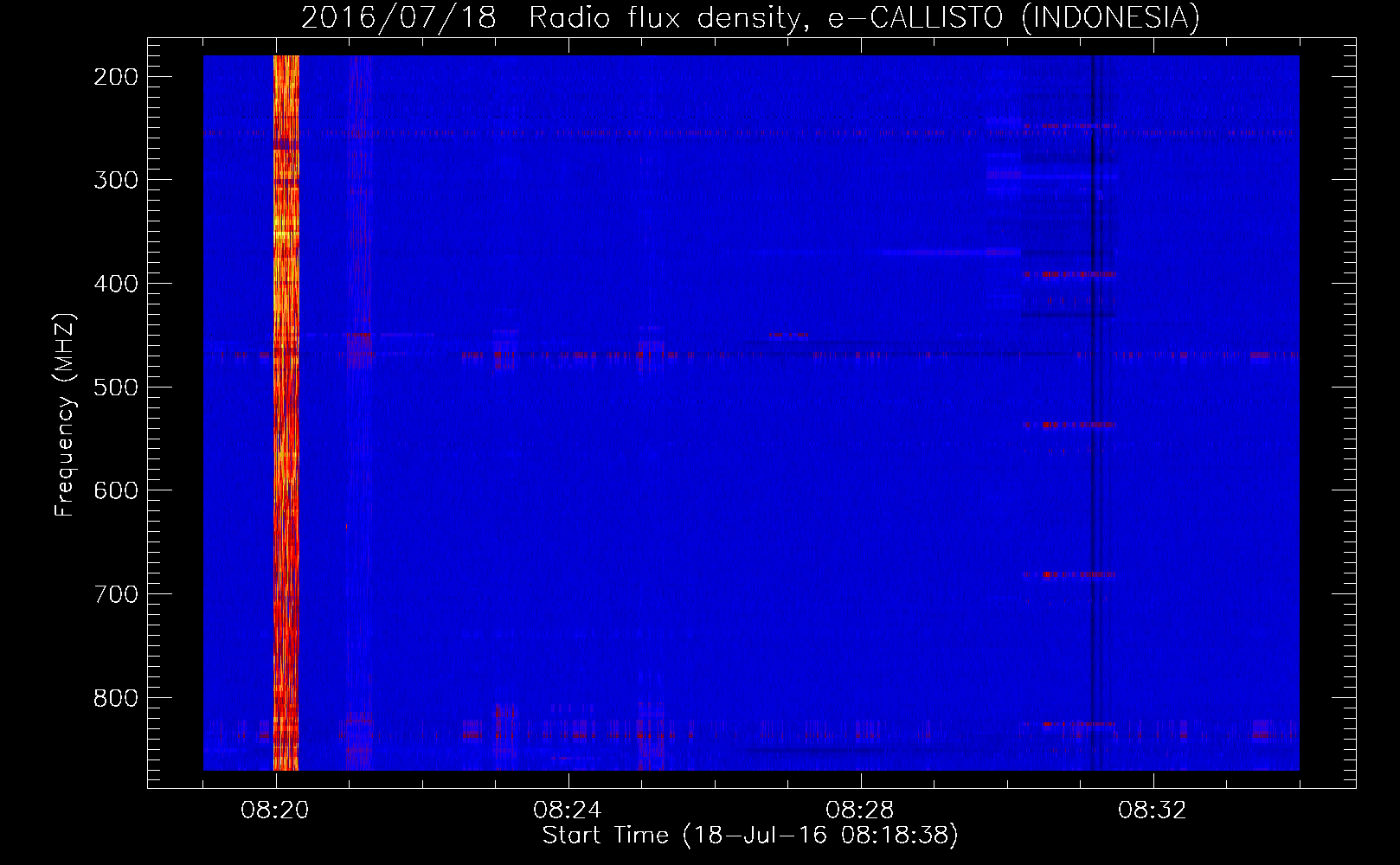Click the 800 frequency tick label

pos(115,697)
